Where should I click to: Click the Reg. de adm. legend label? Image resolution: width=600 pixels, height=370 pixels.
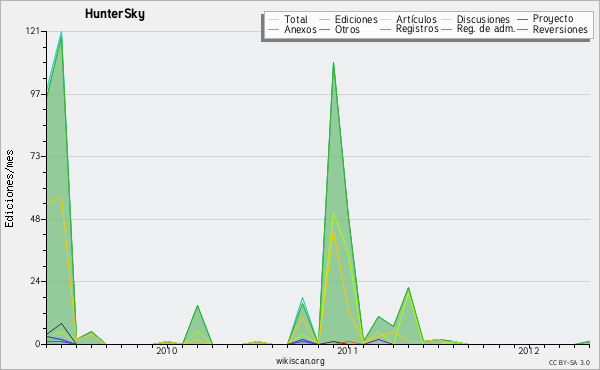pyautogui.click(x=486, y=29)
